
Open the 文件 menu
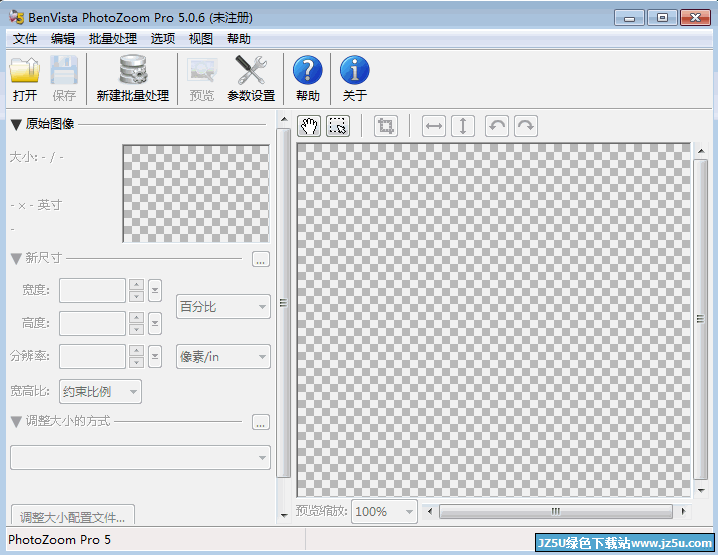[x=25, y=39]
